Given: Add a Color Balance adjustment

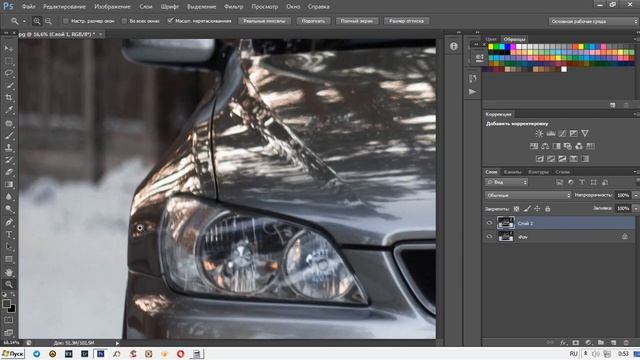Looking at the screenshot, I should click(545, 146).
